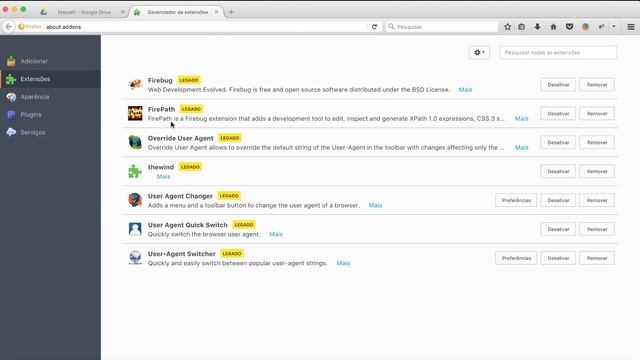Click the LEGADO badge next to thewind

point(190,167)
